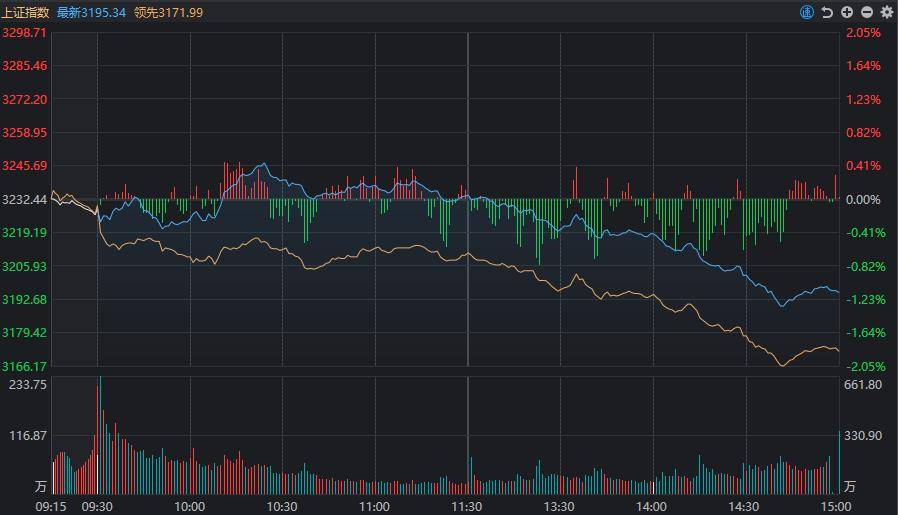Viewport: 898px width, 515px height.
Task: Click the 3232.44 baseline price label
Action: pyautogui.click(x=25, y=200)
